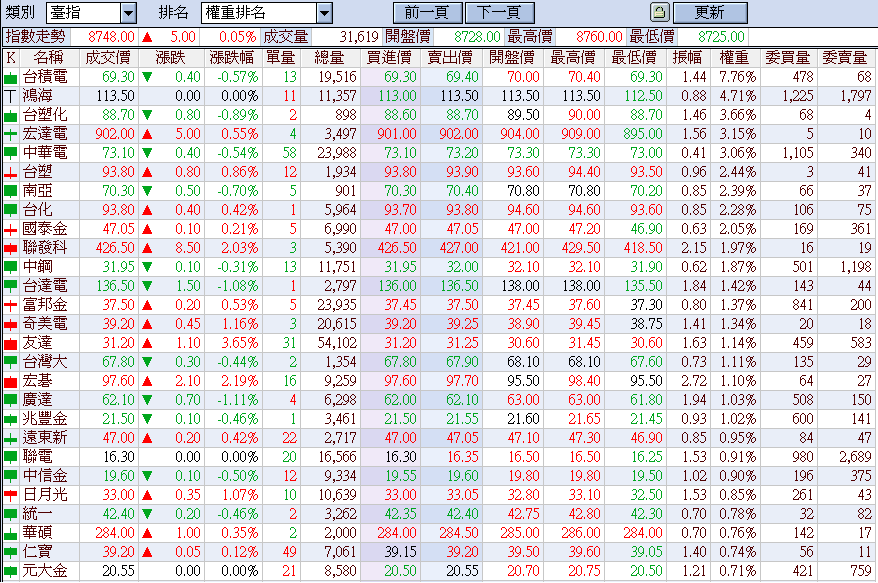Click 台積電 weight 7.76%
878x583 pixels.
tap(737, 77)
